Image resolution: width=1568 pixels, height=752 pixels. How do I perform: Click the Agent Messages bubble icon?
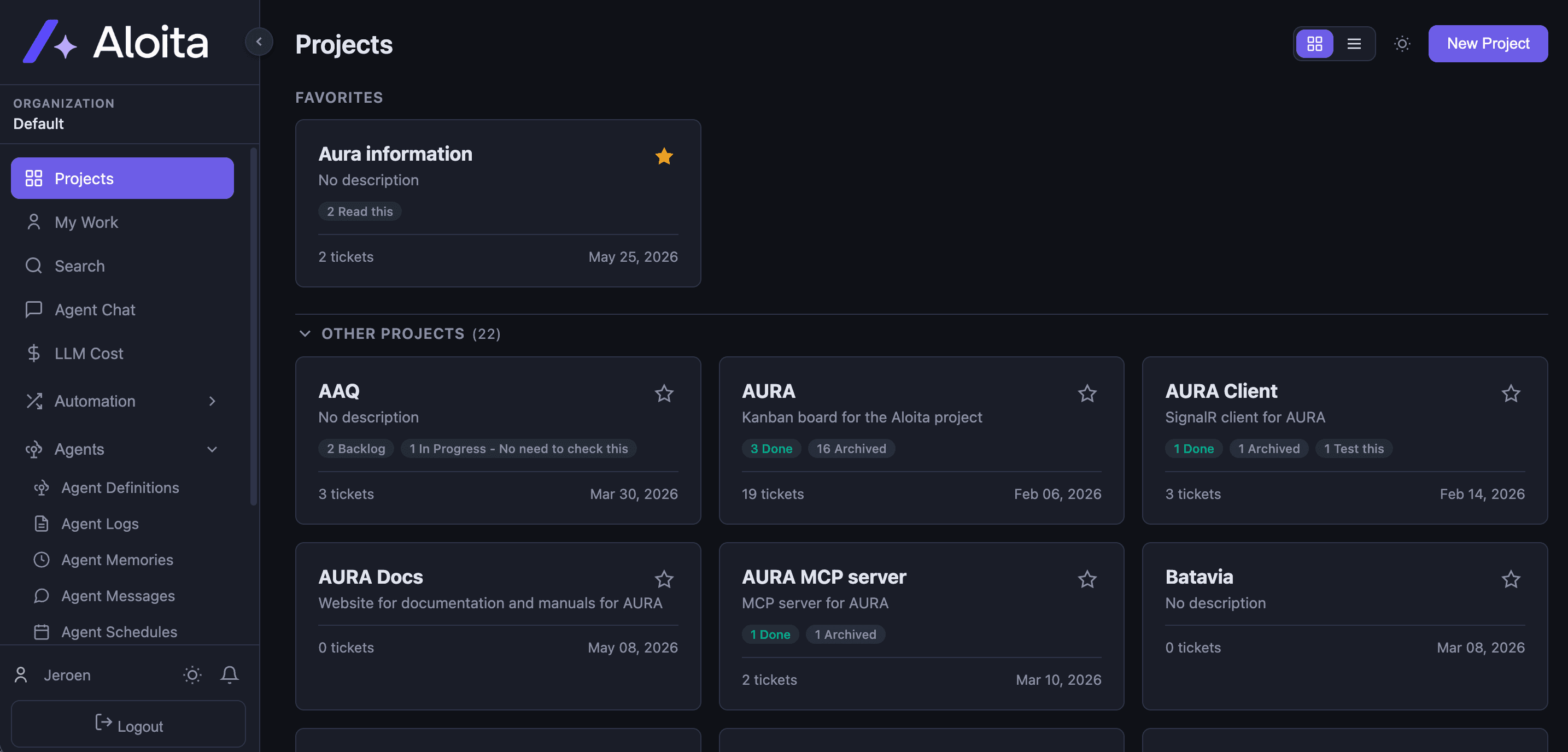(x=42, y=596)
